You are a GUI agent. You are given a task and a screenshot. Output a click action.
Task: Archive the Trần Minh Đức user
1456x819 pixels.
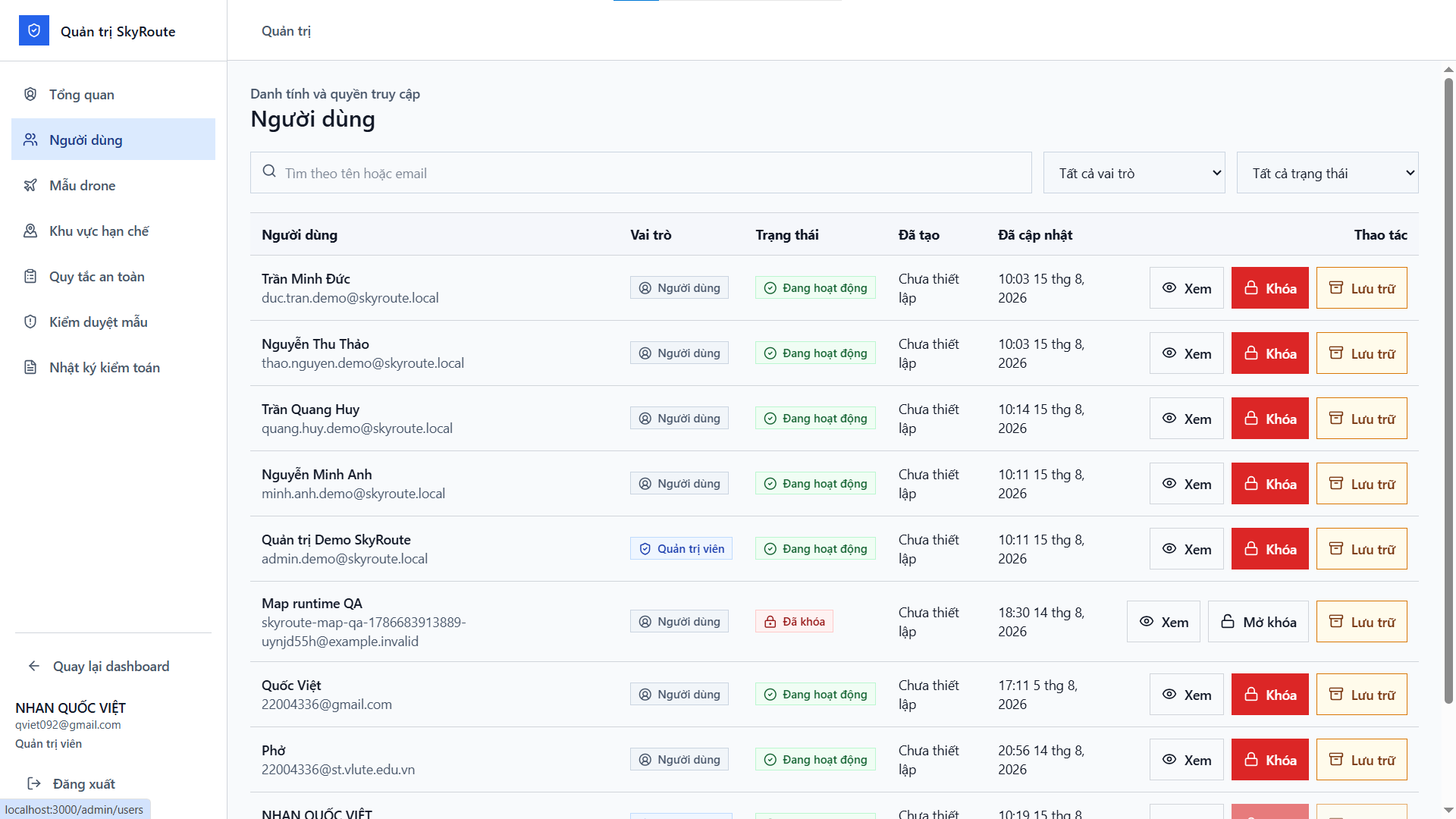pyautogui.click(x=1361, y=288)
